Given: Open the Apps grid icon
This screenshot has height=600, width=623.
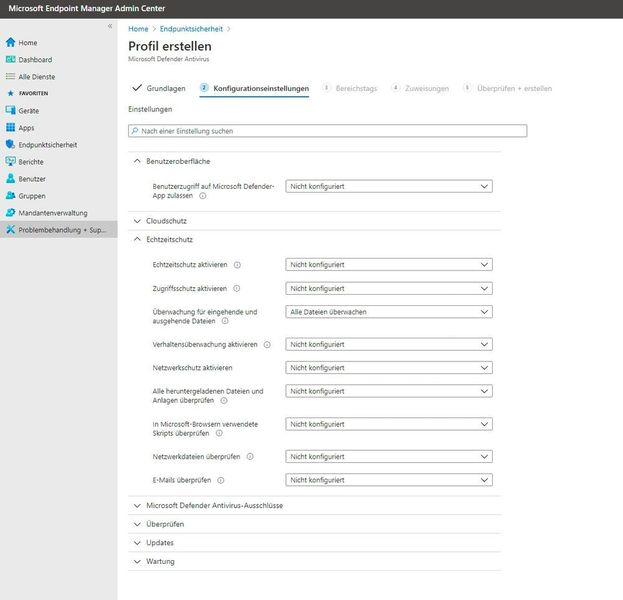Looking at the screenshot, I should click(10, 128).
